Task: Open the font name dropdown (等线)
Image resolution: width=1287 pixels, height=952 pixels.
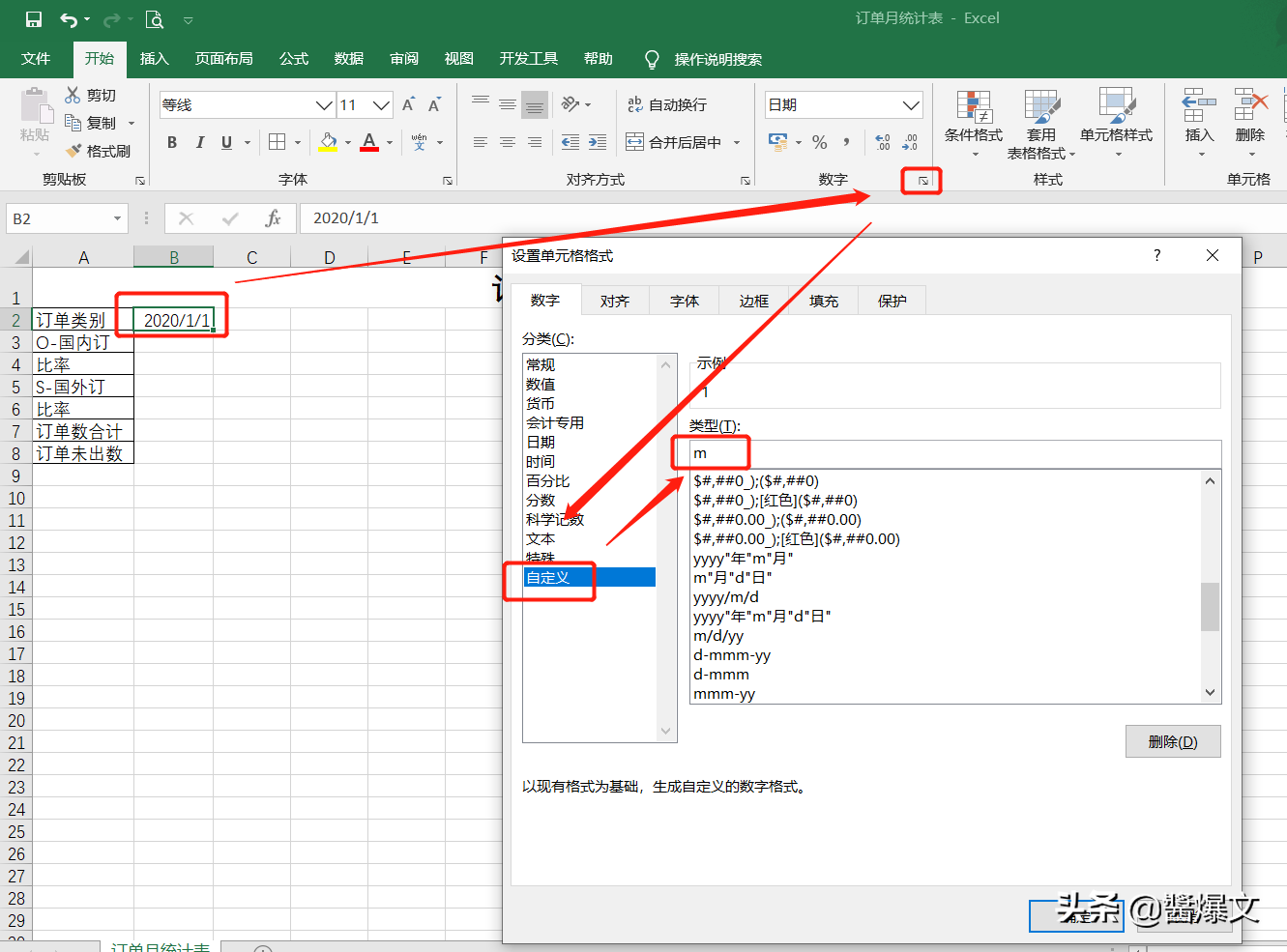Action: 325,104
